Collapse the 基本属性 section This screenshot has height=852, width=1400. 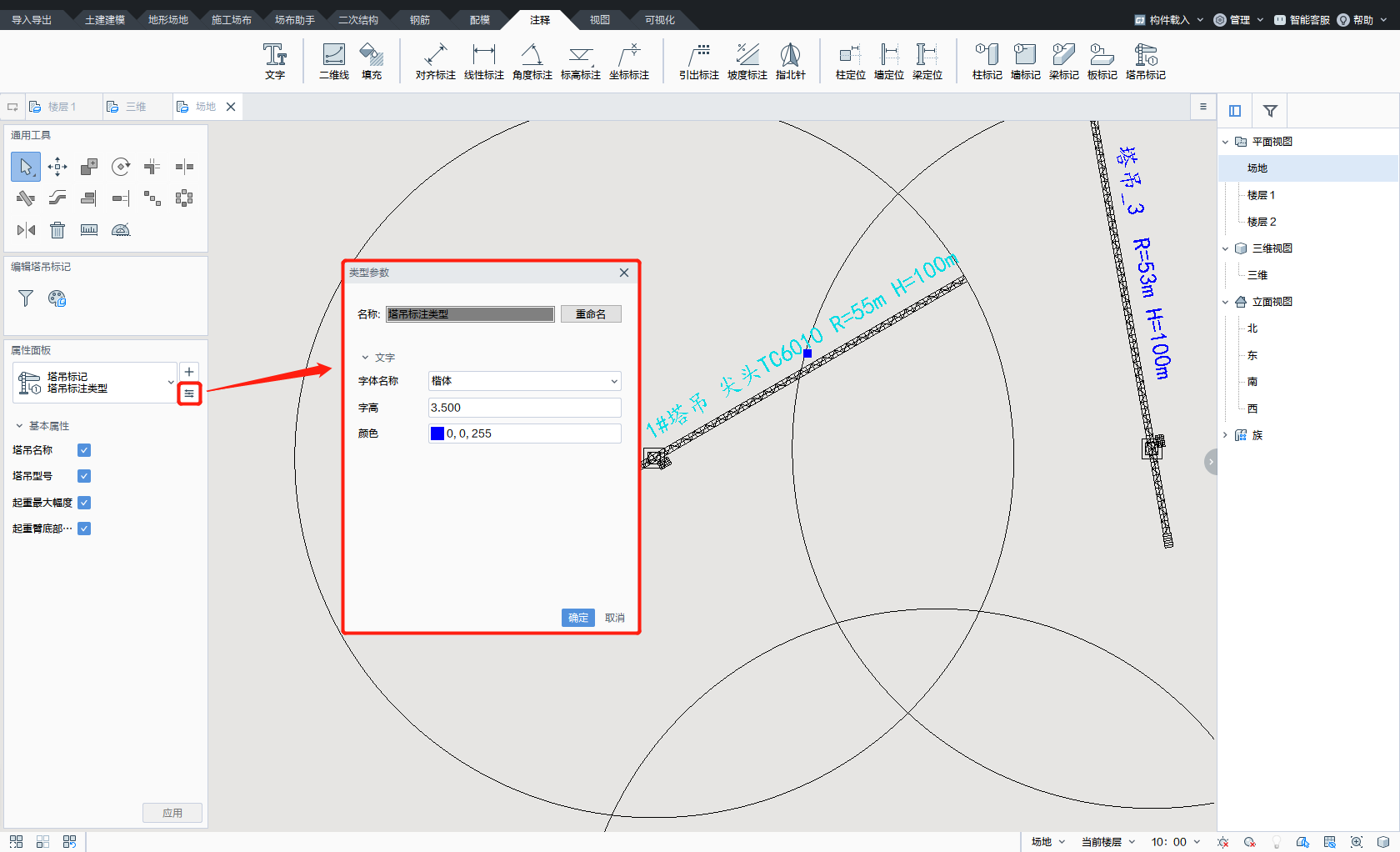(x=19, y=426)
